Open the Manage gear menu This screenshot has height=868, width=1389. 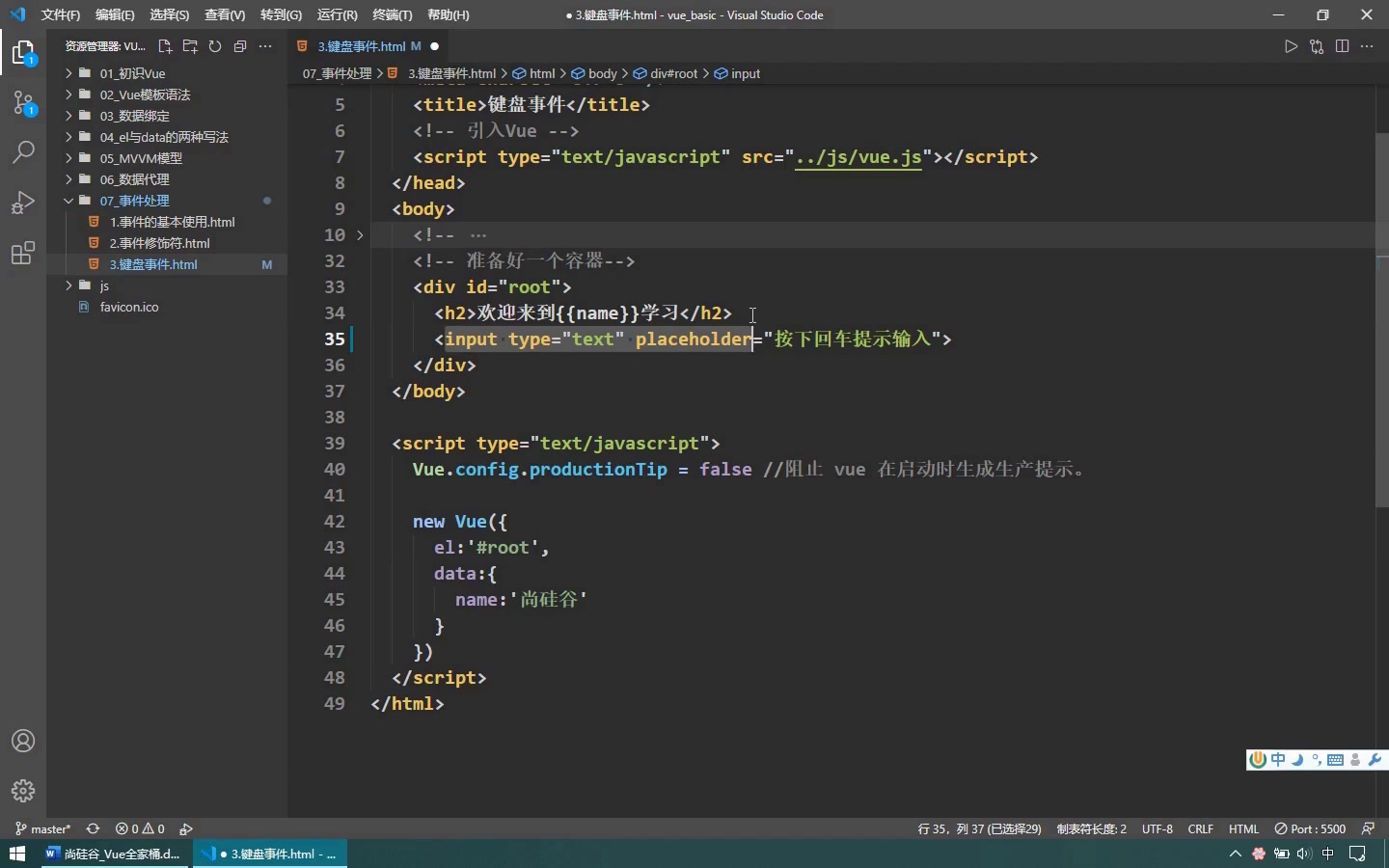pos(23,791)
